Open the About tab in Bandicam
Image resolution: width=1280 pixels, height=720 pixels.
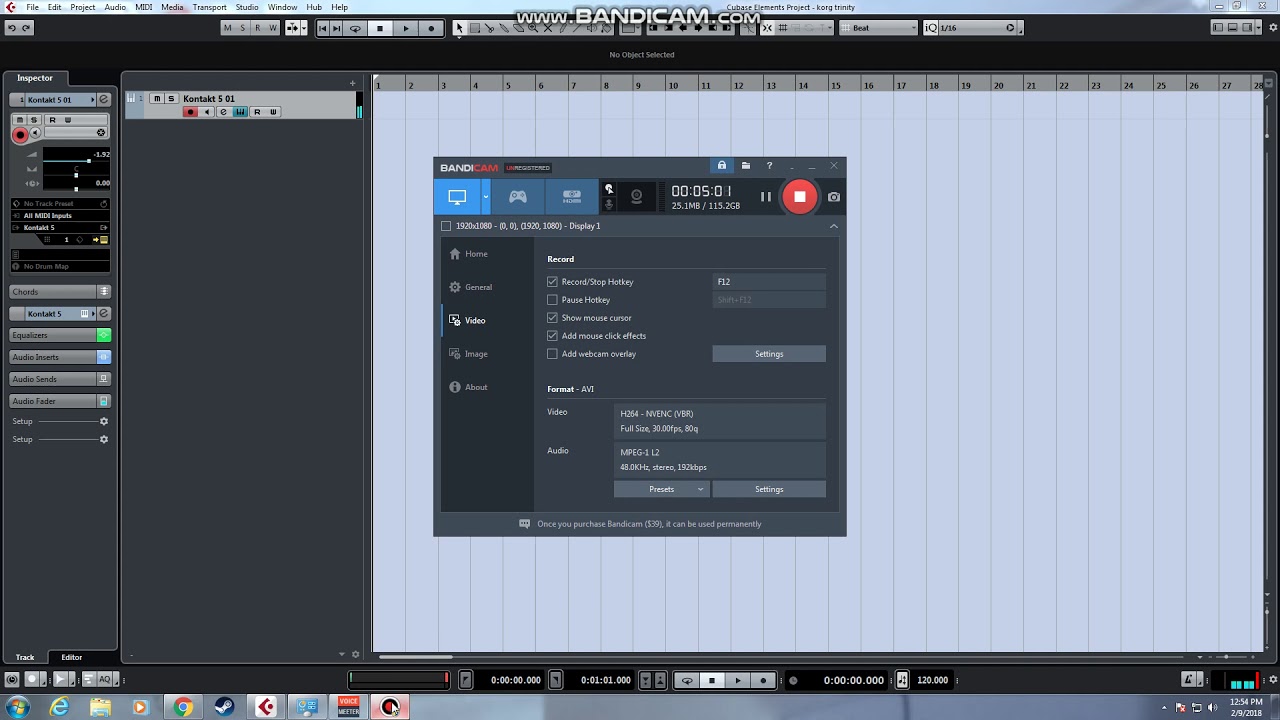point(476,387)
